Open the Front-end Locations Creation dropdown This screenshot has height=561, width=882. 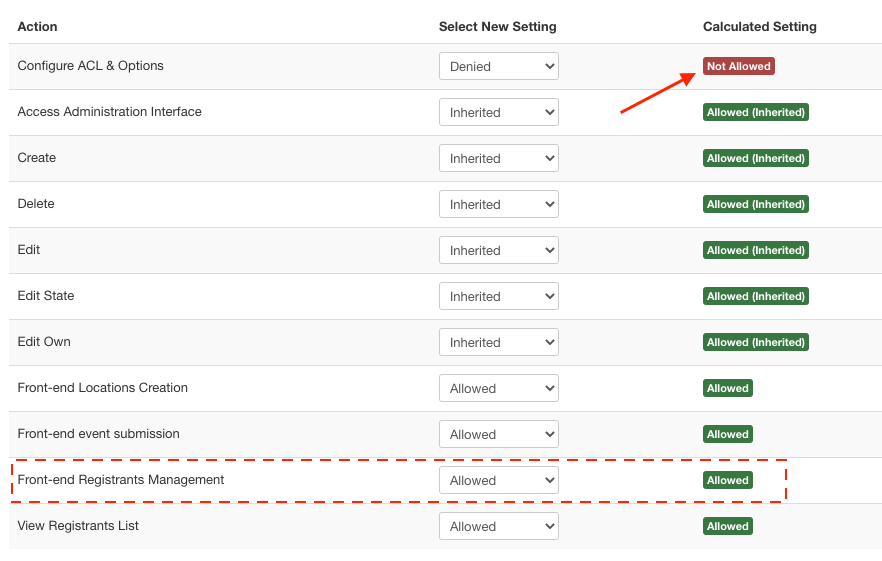[498, 388]
